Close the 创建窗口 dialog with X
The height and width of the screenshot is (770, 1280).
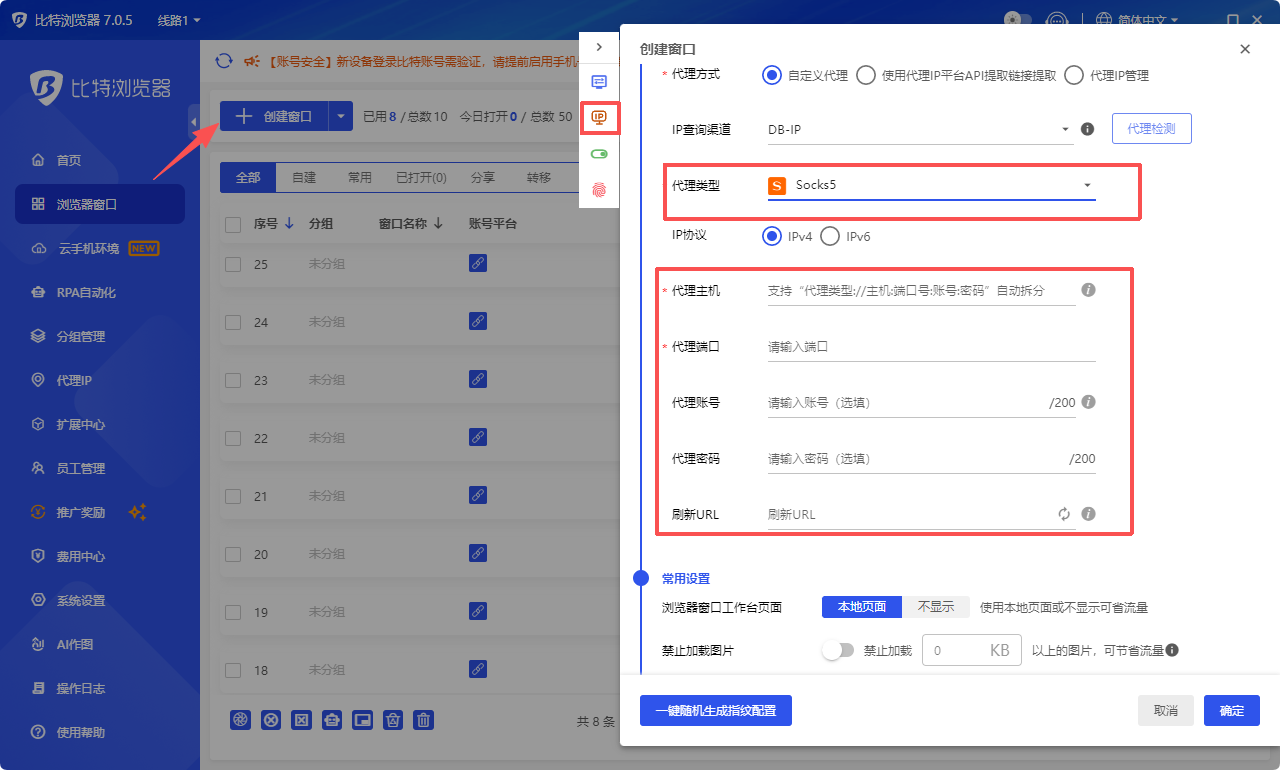click(1245, 49)
